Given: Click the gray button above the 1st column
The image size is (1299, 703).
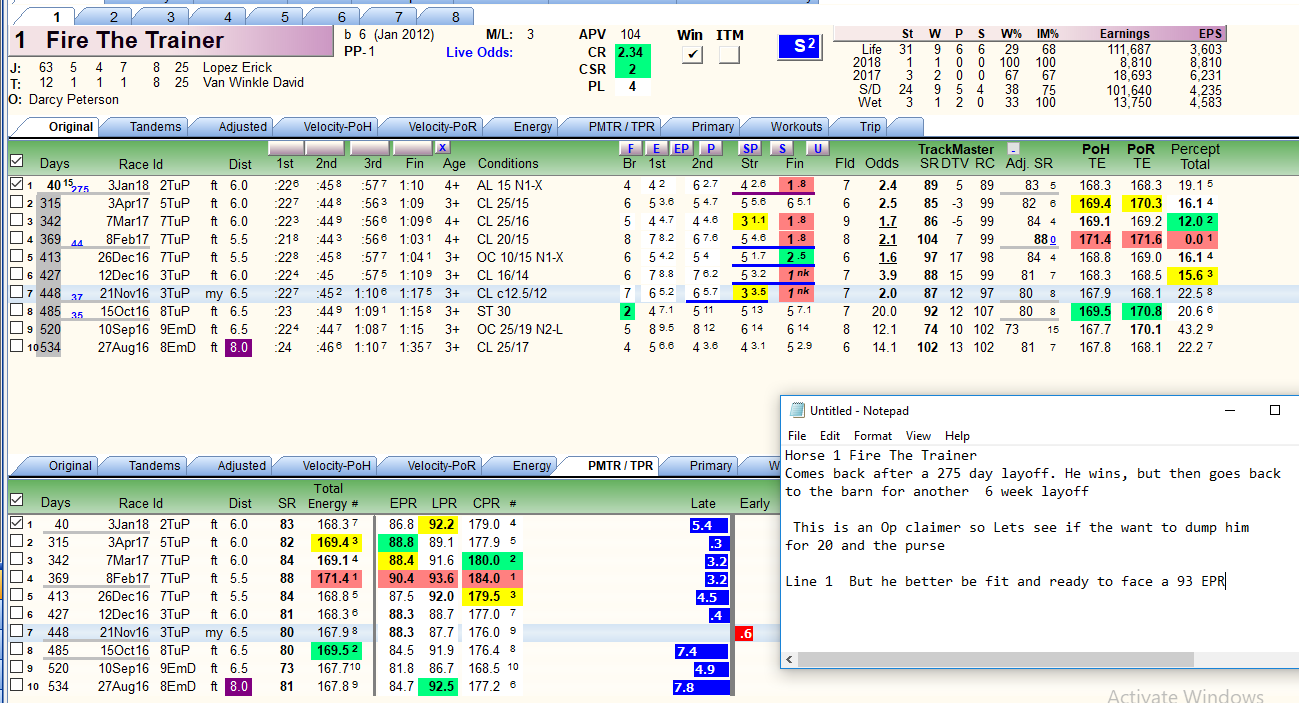Looking at the screenshot, I should (x=284, y=148).
